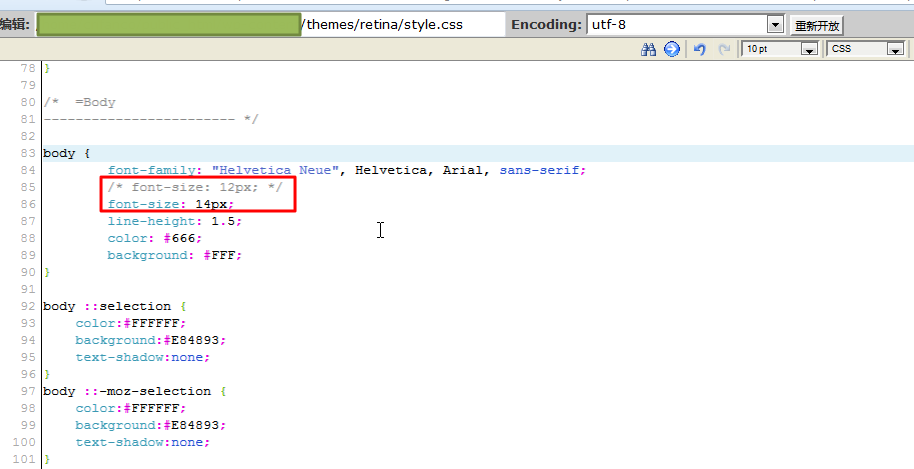Click the 'body ::-moz-selection {' line
Image resolution: width=914 pixels, height=469 pixels.
click(135, 392)
